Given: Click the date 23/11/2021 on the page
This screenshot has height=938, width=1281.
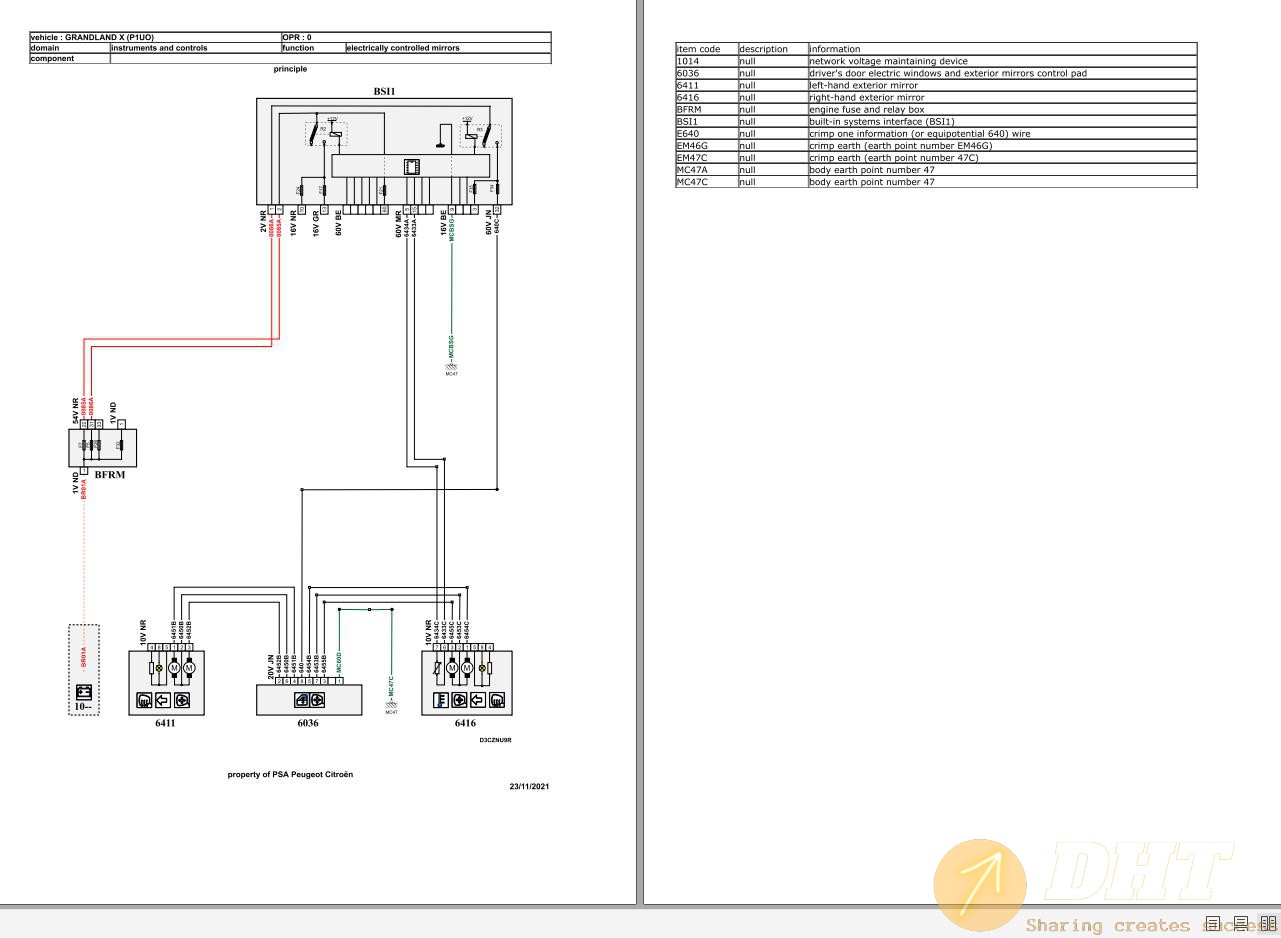Looking at the screenshot, I should tap(529, 786).
